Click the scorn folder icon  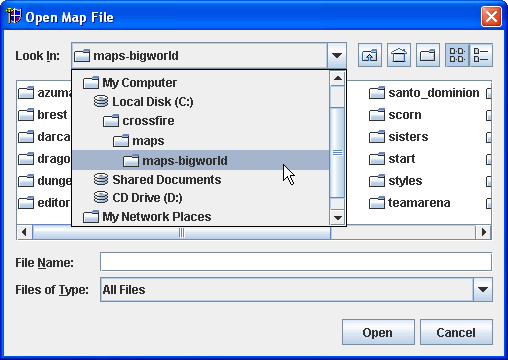point(377,115)
